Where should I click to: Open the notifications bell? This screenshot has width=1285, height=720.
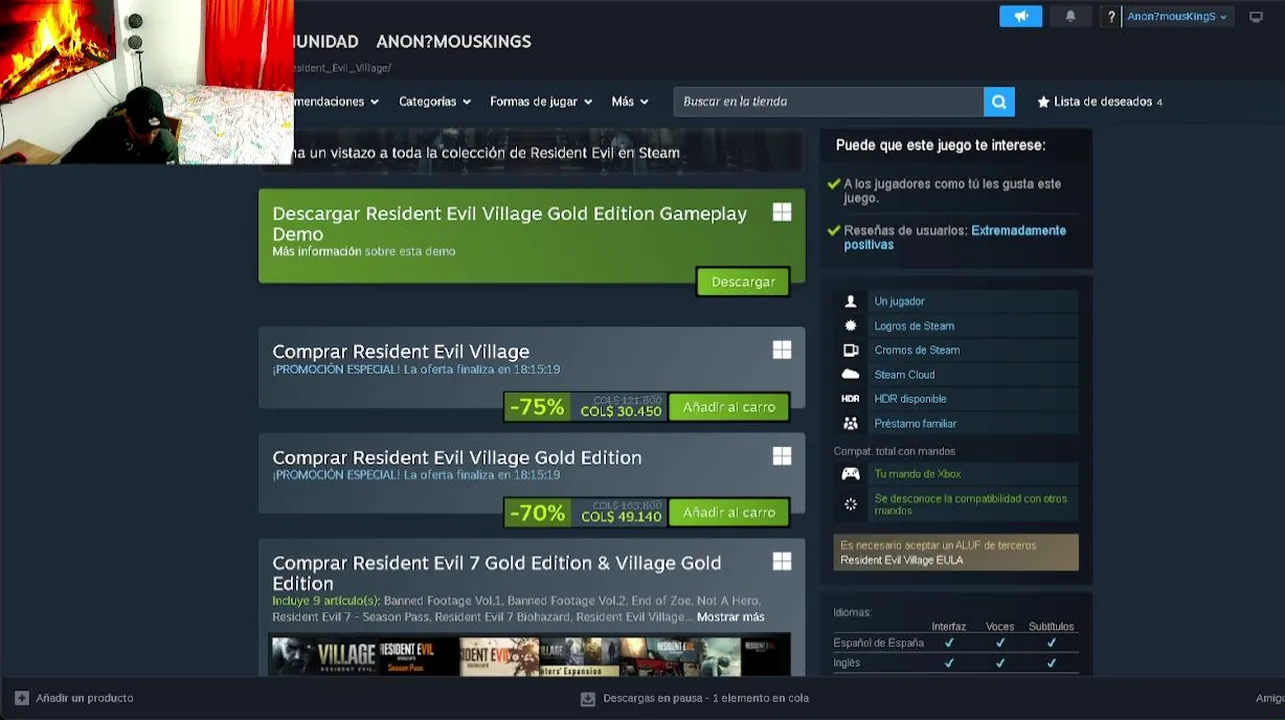click(x=1070, y=17)
